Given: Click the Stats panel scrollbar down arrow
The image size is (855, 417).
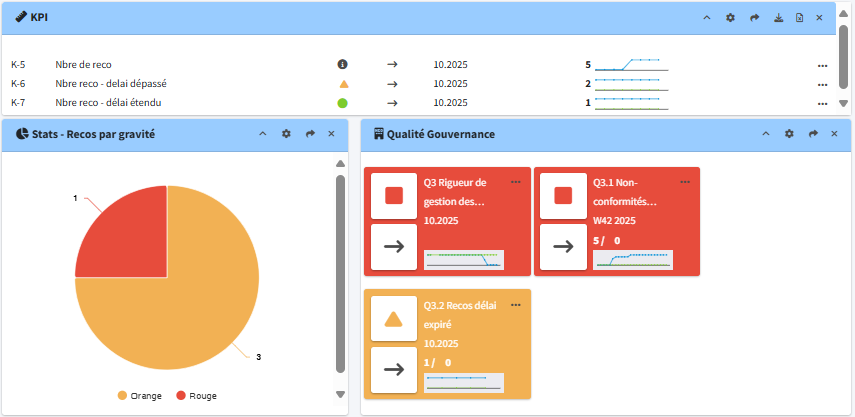Looking at the screenshot, I should pos(340,394).
